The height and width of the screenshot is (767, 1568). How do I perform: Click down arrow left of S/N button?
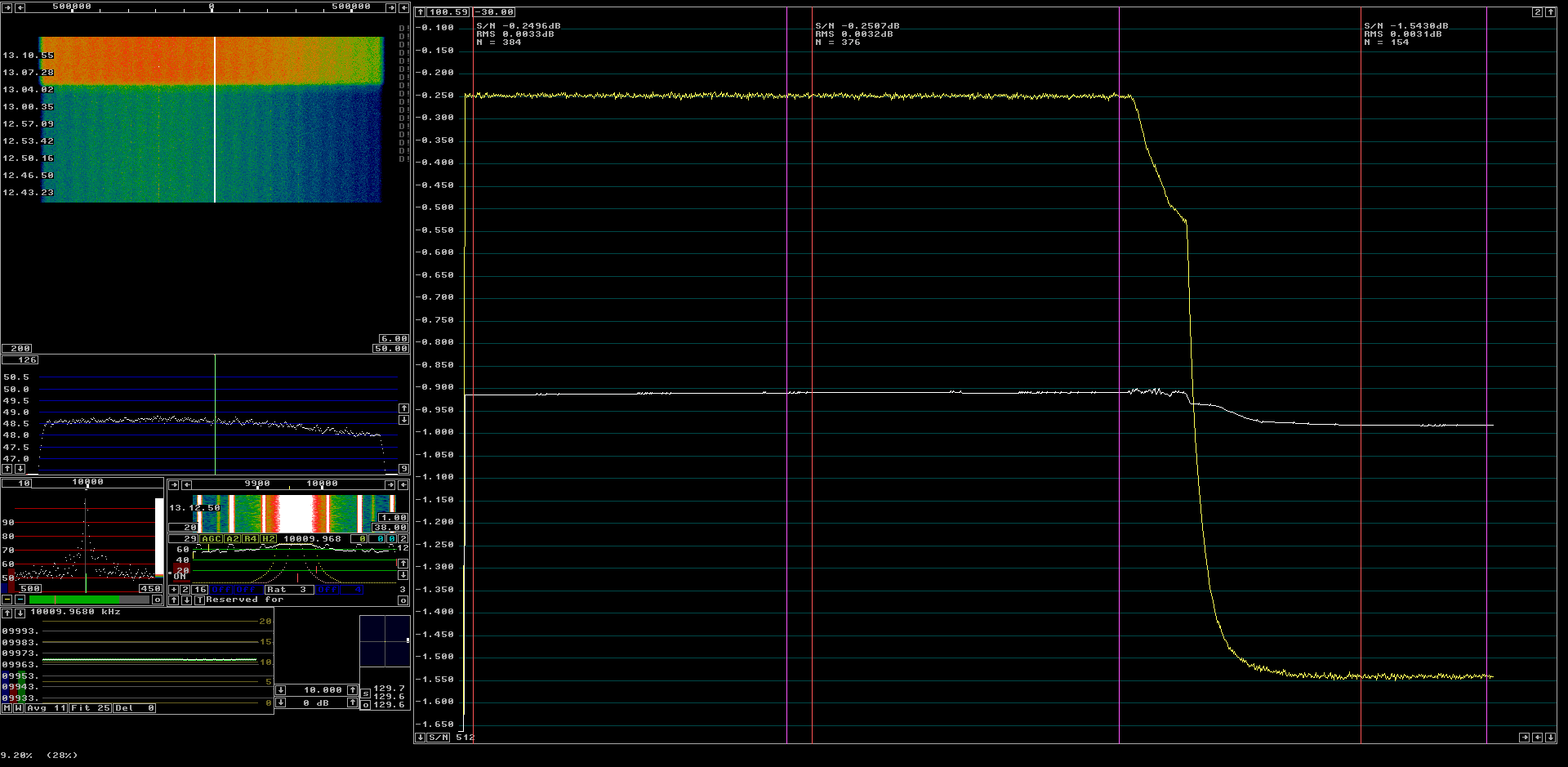420,738
